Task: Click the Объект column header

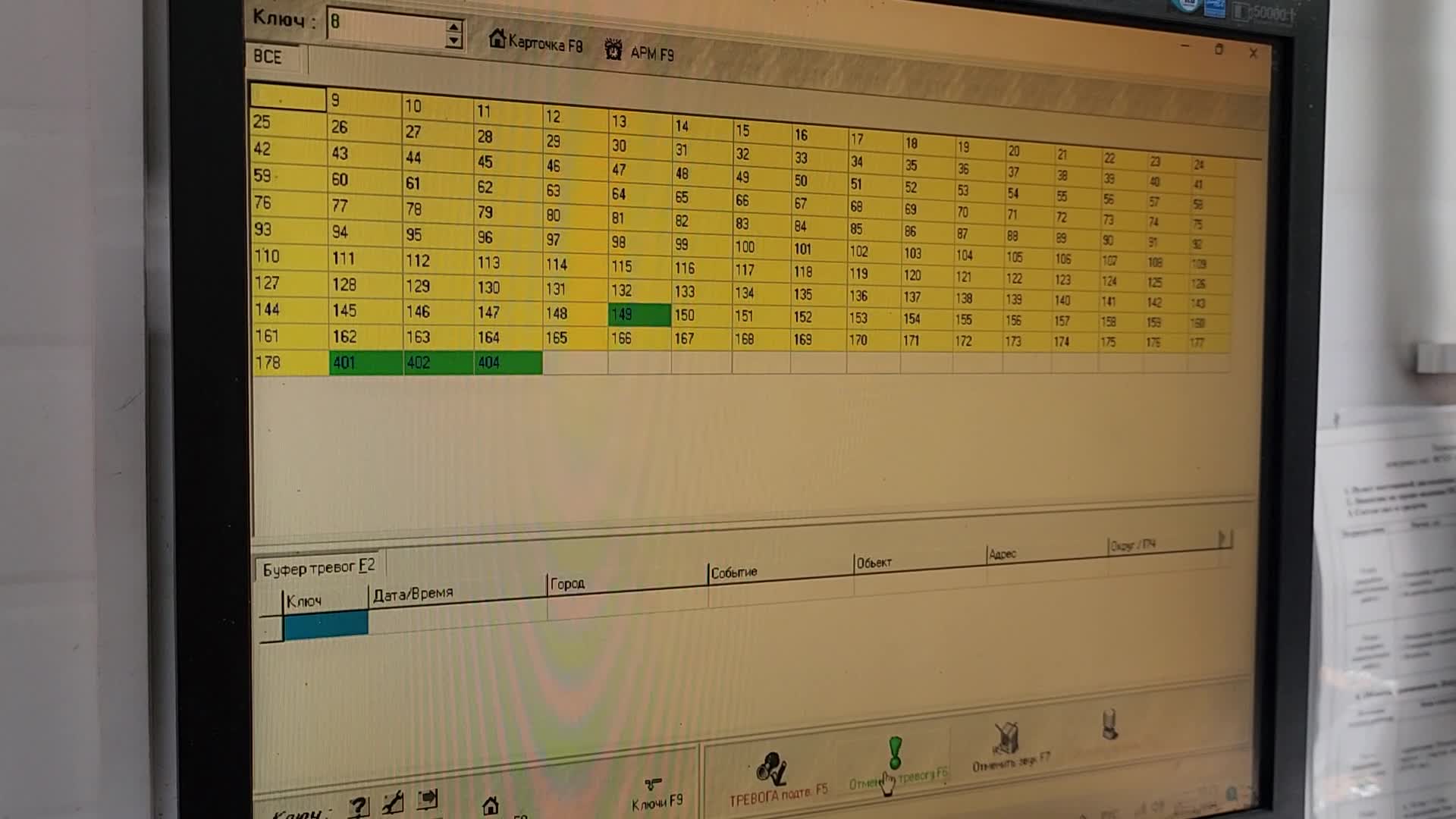Action: coord(920,562)
